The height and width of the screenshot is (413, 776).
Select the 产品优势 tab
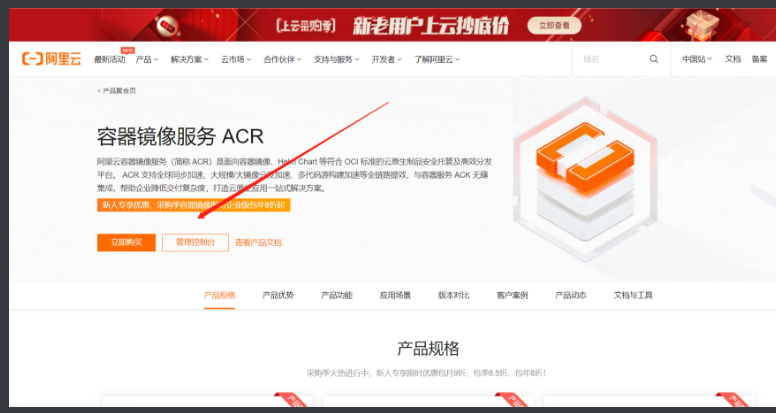(278, 295)
